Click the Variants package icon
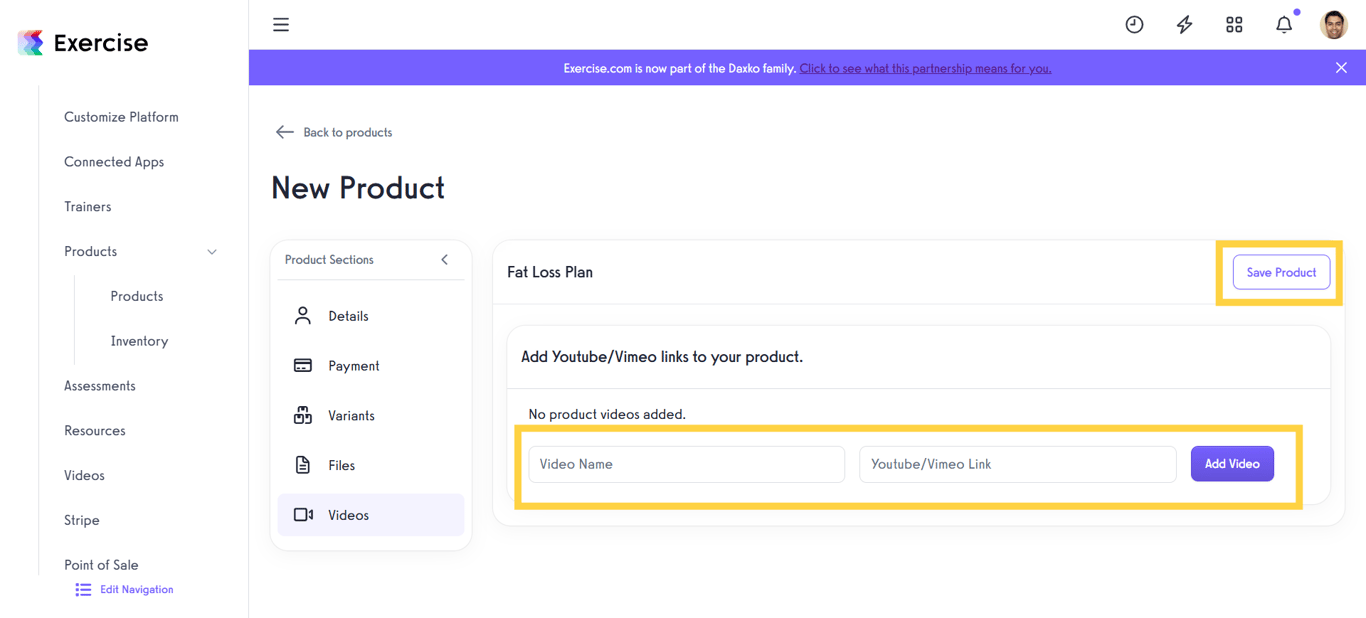The image size is (1366, 618). [x=303, y=415]
